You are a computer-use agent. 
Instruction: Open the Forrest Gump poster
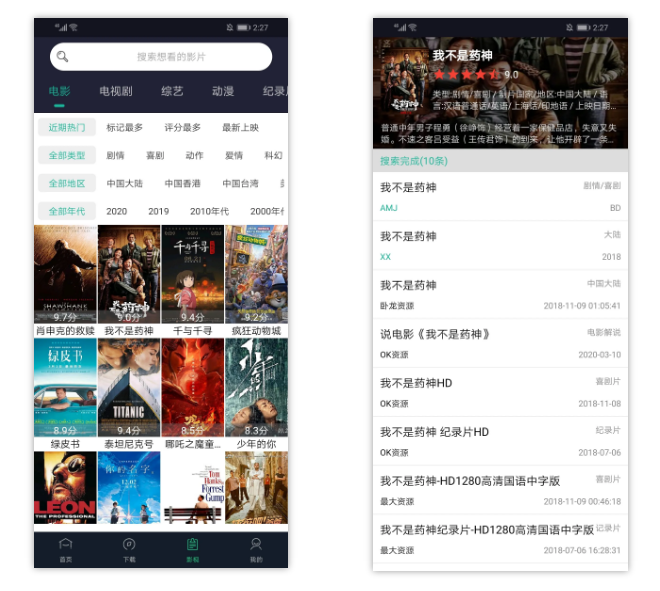pos(193,487)
